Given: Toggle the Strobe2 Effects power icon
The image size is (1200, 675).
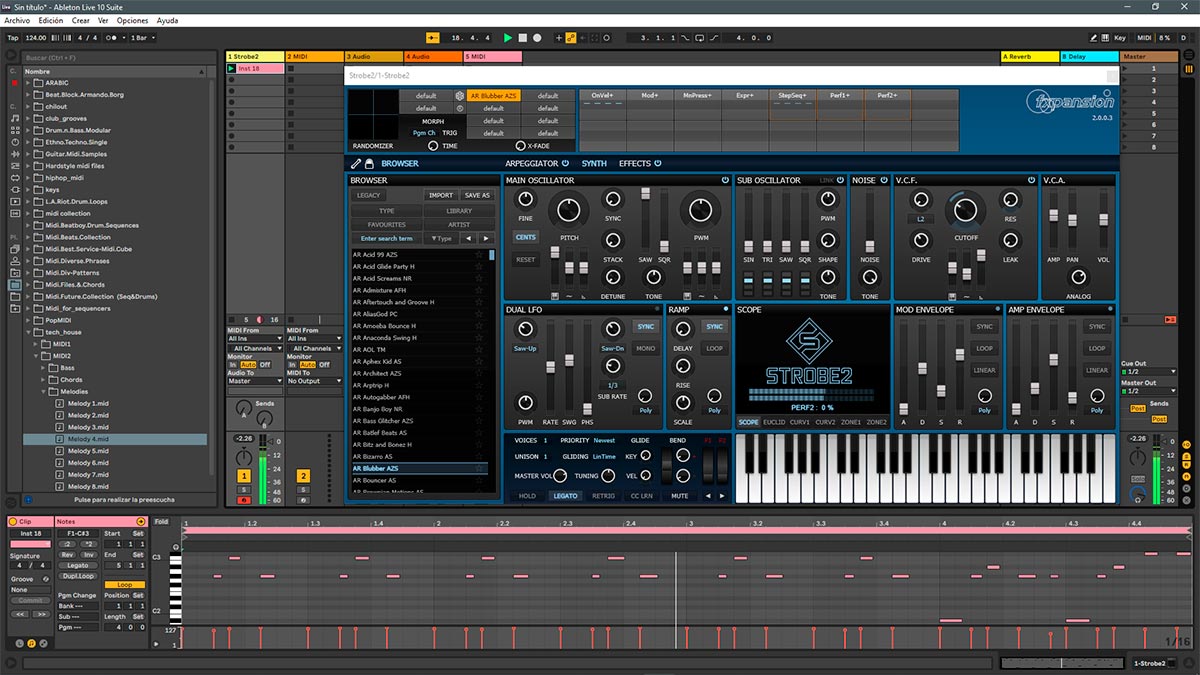Looking at the screenshot, I should (x=657, y=163).
